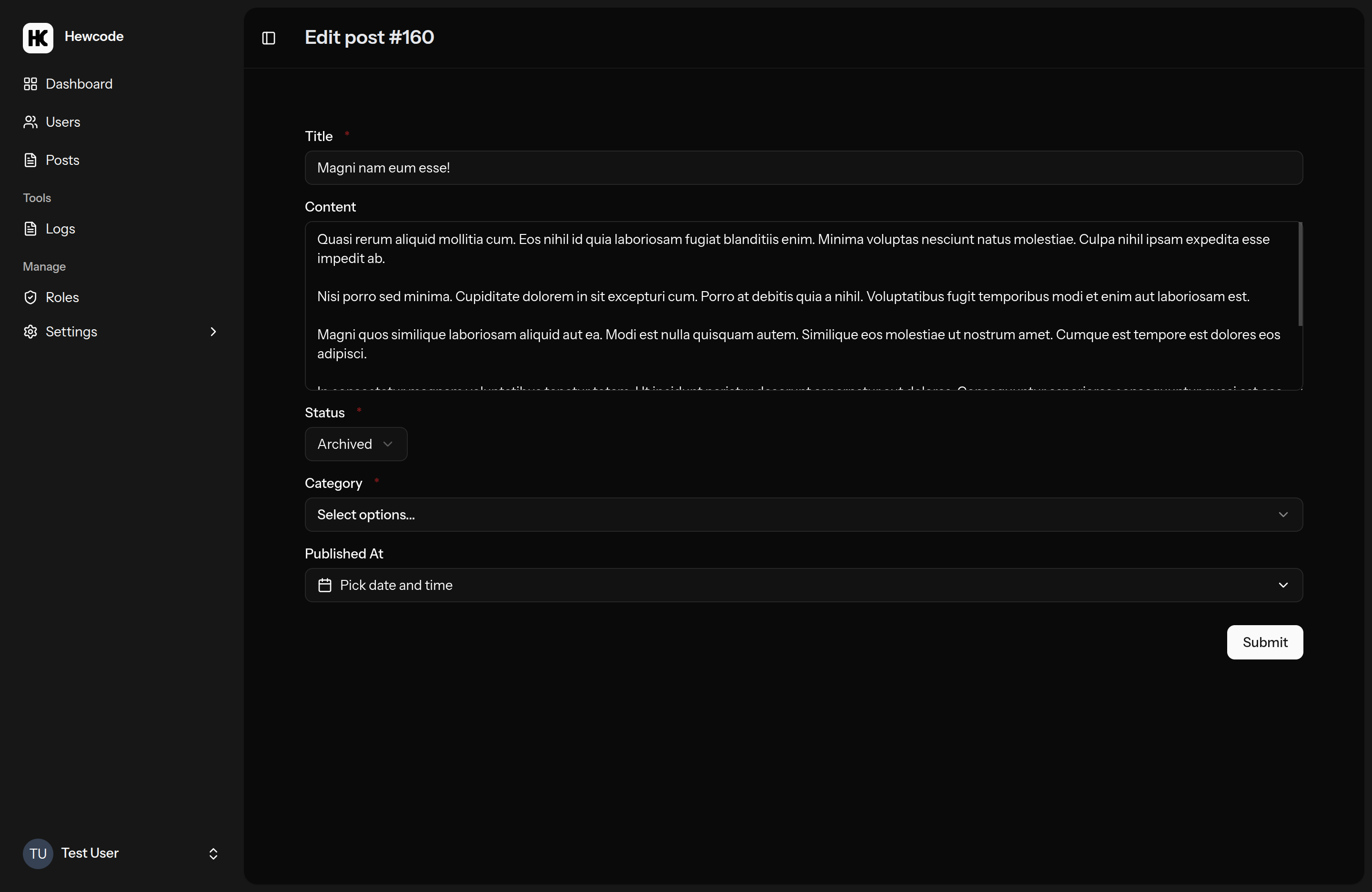Toggle the sidebar collapse icon

pyautogui.click(x=269, y=38)
